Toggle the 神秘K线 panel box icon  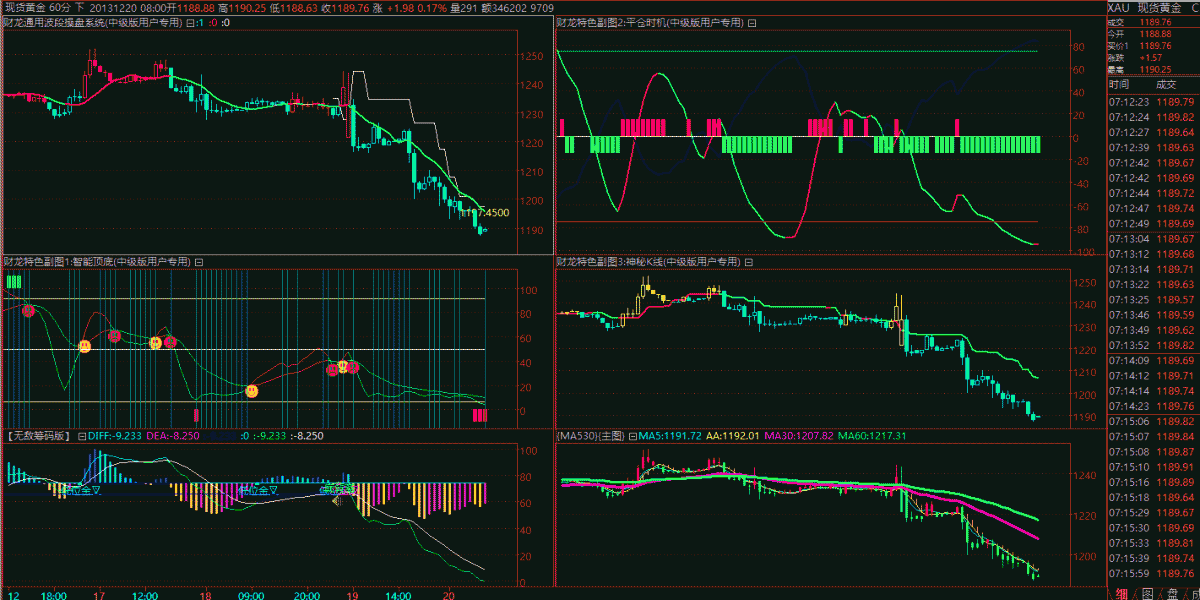748,261
